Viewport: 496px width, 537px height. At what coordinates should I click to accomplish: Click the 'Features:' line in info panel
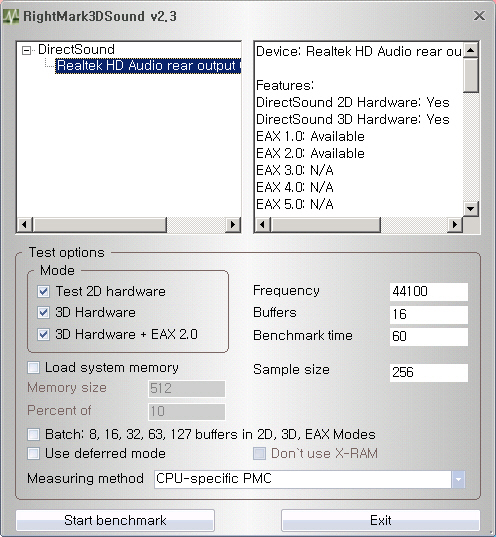click(285, 85)
